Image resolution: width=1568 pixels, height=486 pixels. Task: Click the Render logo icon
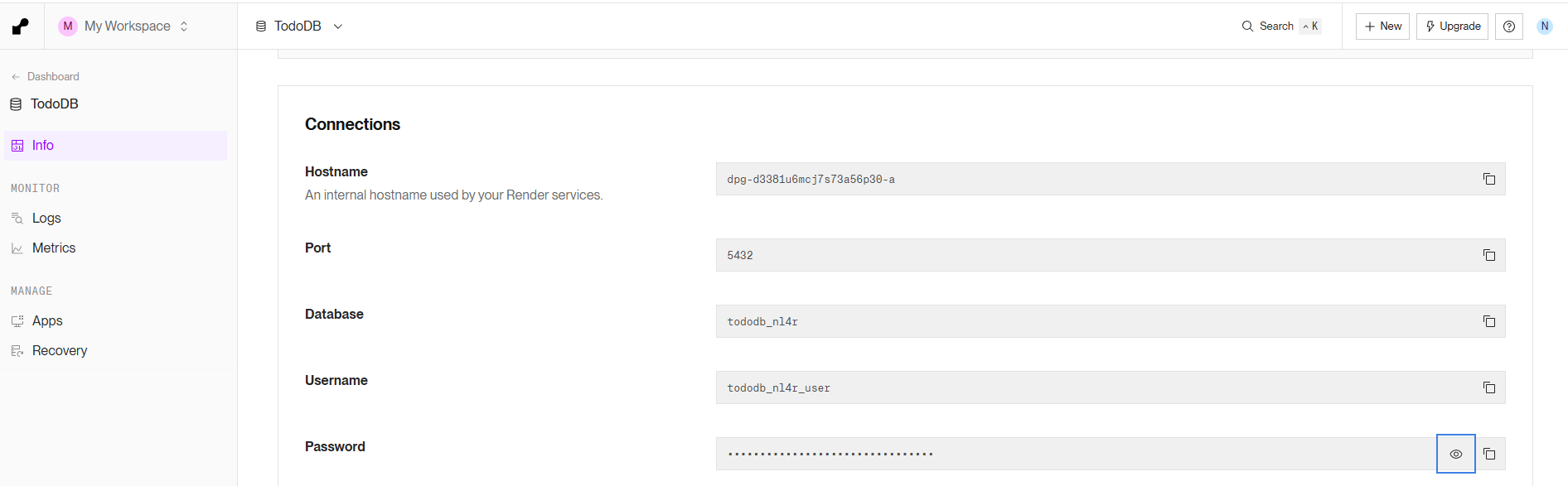coord(21,26)
